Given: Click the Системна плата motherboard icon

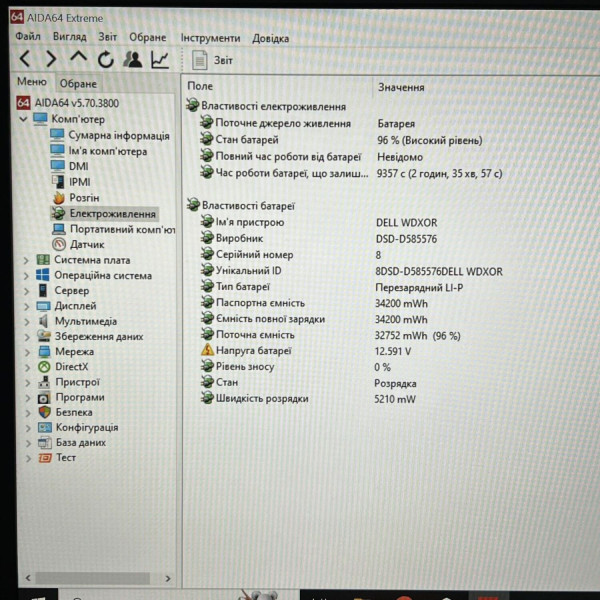Looking at the screenshot, I should tap(43, 260).
